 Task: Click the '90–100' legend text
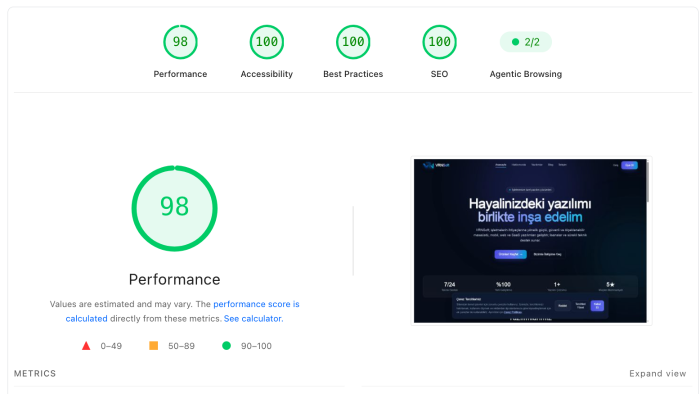(x=256, y=346)
